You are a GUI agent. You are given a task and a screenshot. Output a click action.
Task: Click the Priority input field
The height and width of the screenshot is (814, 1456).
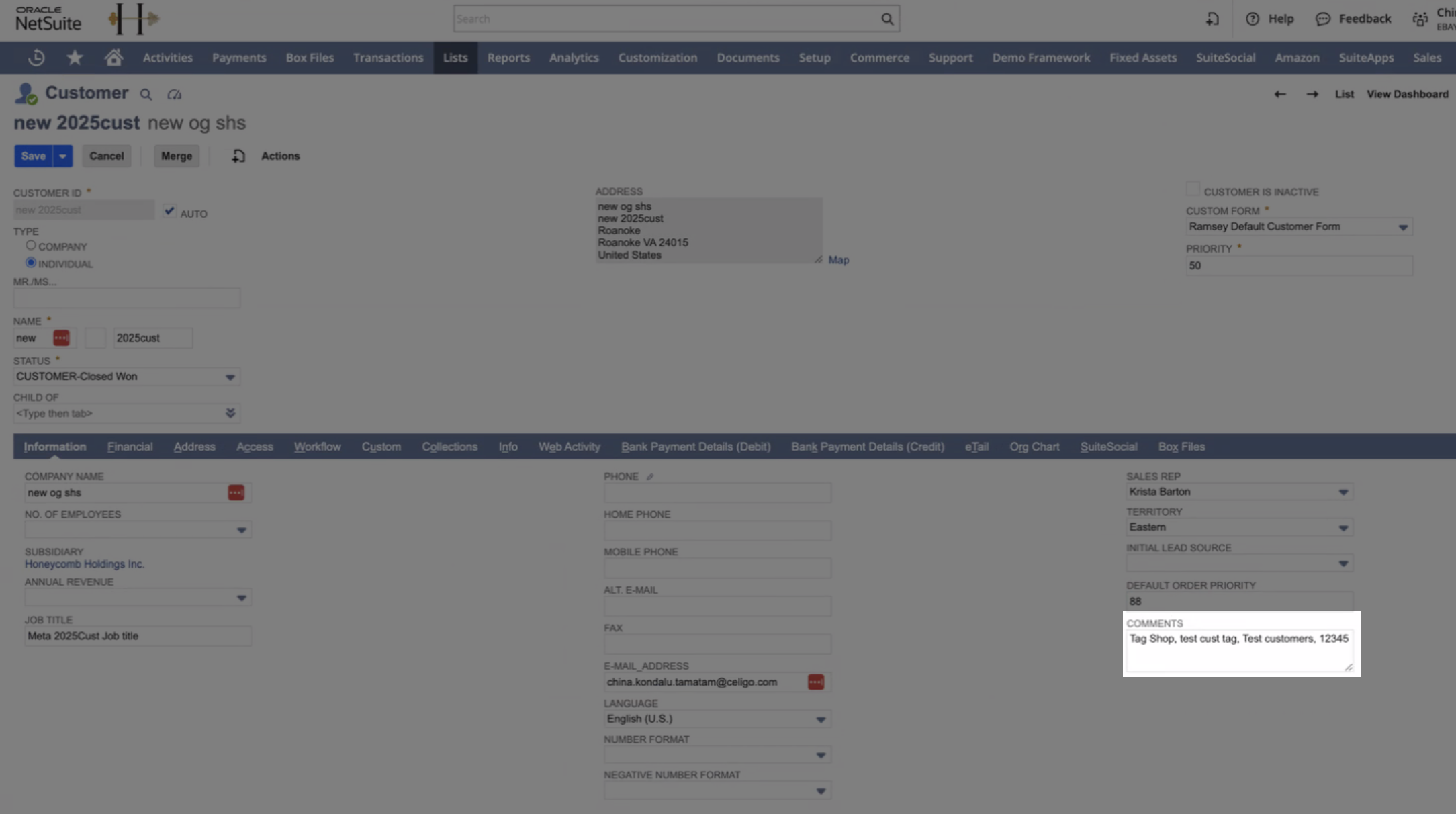click(1299, 265)
